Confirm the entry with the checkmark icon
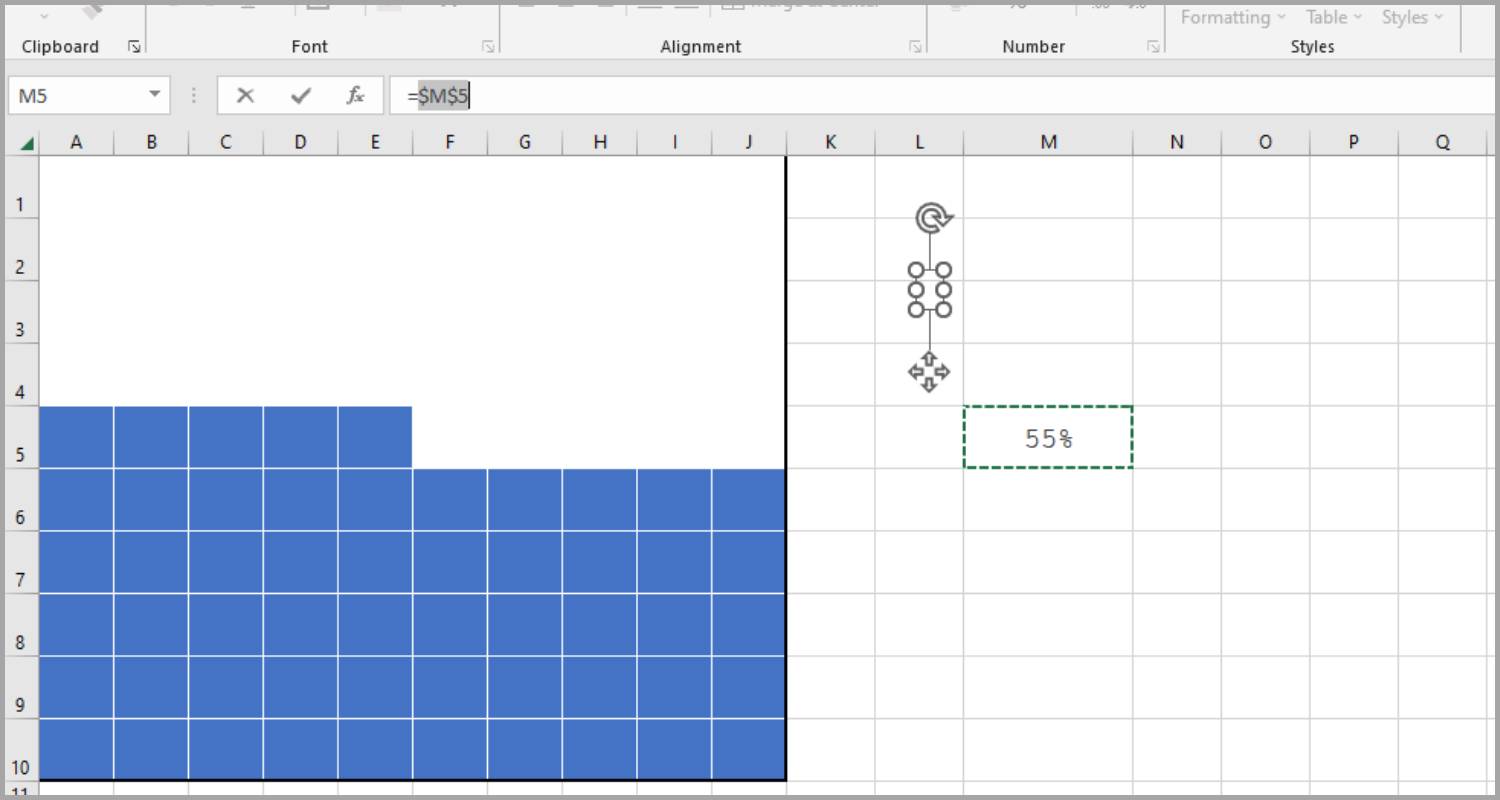Image resolution: width=1500 pixels, height=800 pixels. 300,95
